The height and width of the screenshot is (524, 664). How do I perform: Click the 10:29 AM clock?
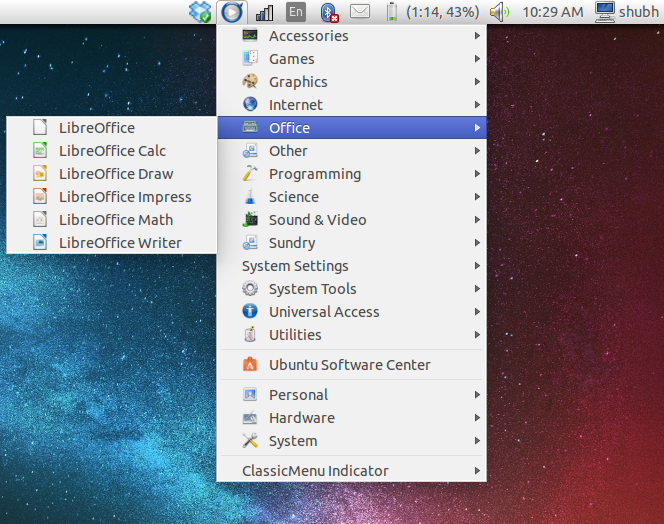553,12
